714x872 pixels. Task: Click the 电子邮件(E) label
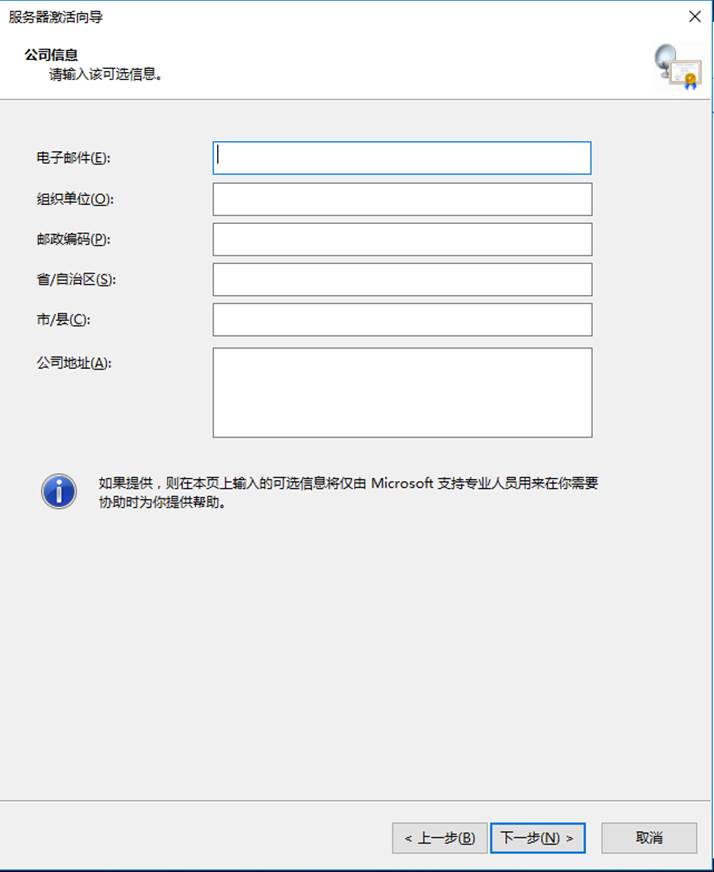click(x=73, y=158)
